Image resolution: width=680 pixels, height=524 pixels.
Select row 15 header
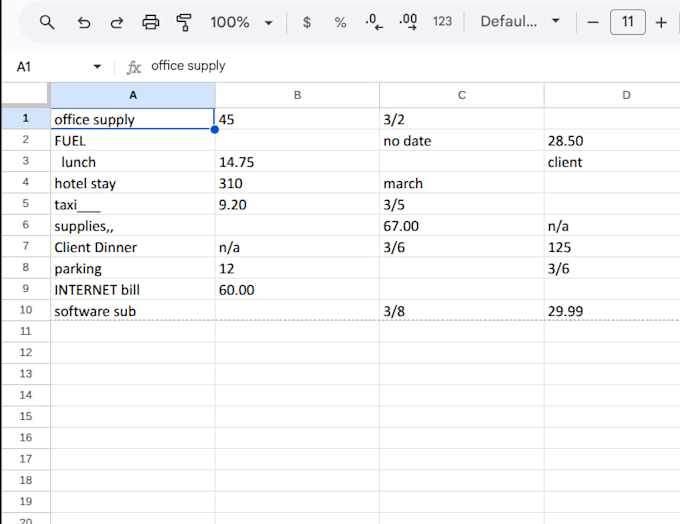click(x=26, y=416)
